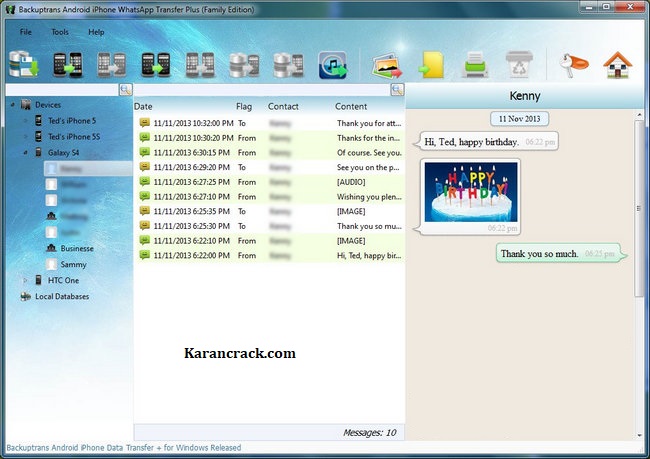650x459 pixels.
Task: Click the chat panel vertical scrollbar
Action: (639, 207)
